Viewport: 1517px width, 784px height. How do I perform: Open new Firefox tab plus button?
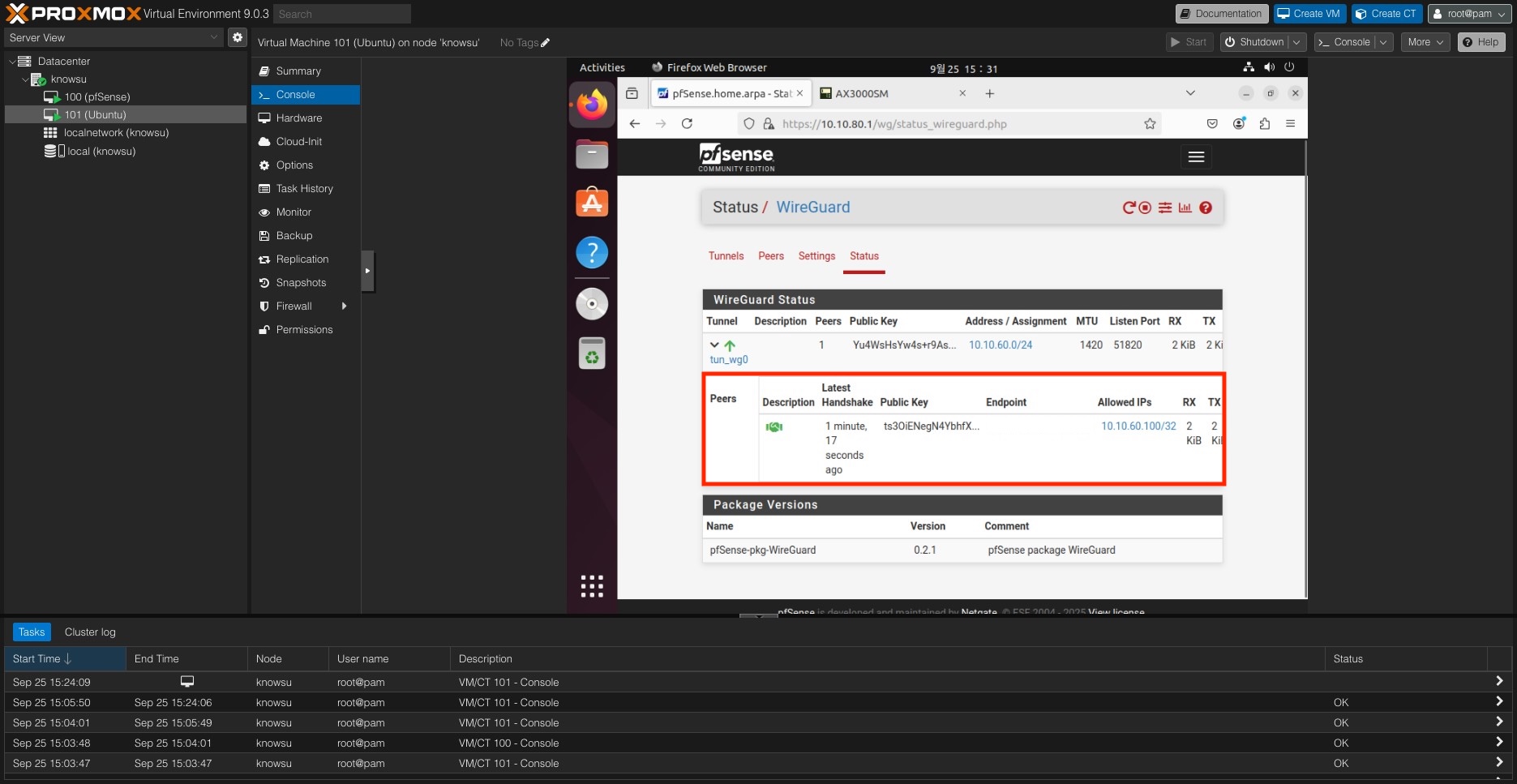coord(989,94)
